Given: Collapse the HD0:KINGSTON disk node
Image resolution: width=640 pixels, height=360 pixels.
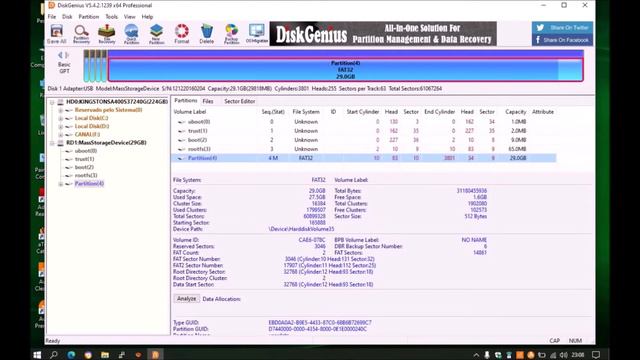Looking at the screenshot, I should click(52, 102).
